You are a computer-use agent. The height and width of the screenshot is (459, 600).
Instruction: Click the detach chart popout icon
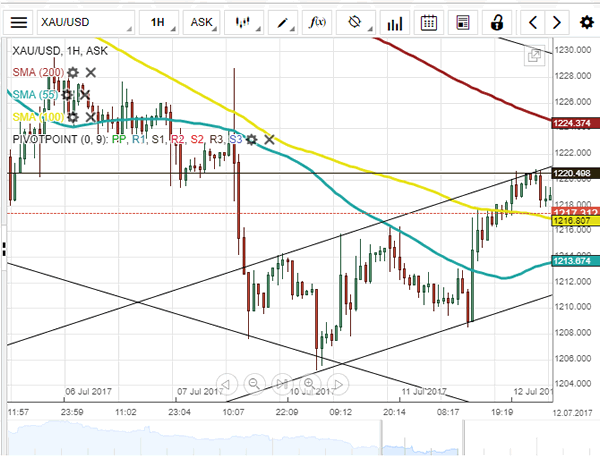pos(534,56)
